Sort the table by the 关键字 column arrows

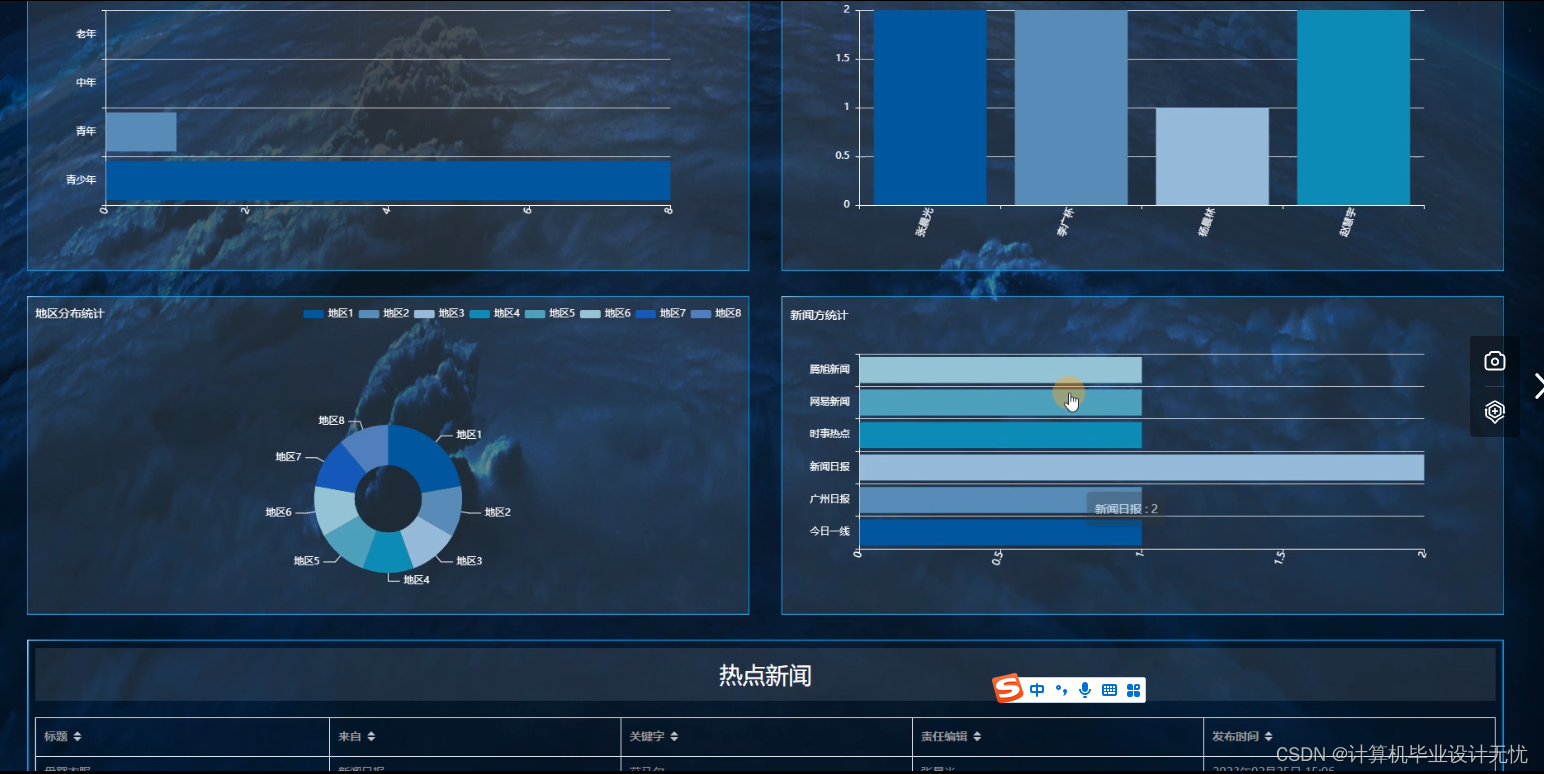[674, 737]
